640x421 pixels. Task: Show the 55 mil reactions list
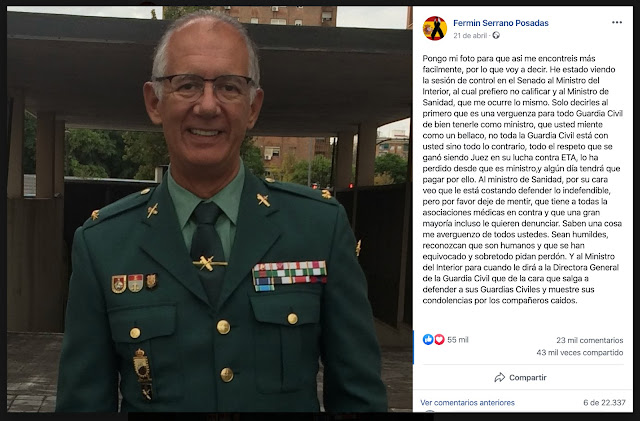(458, 340)
